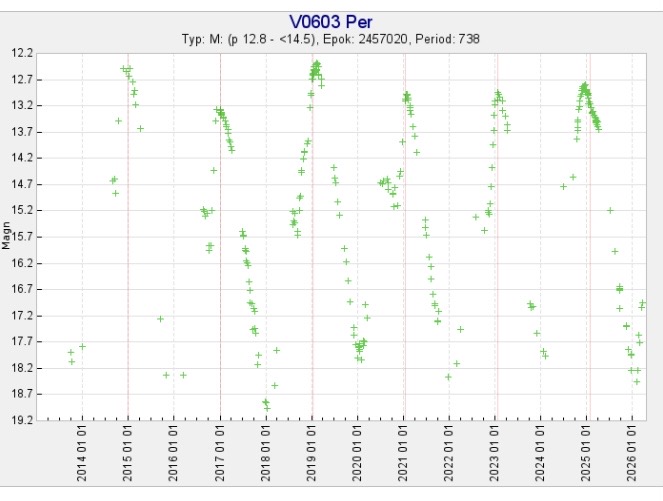Viewport: 663px width, 501px height.
Task: Click the 2026 01 01 date label
Action: click(632, 454)
